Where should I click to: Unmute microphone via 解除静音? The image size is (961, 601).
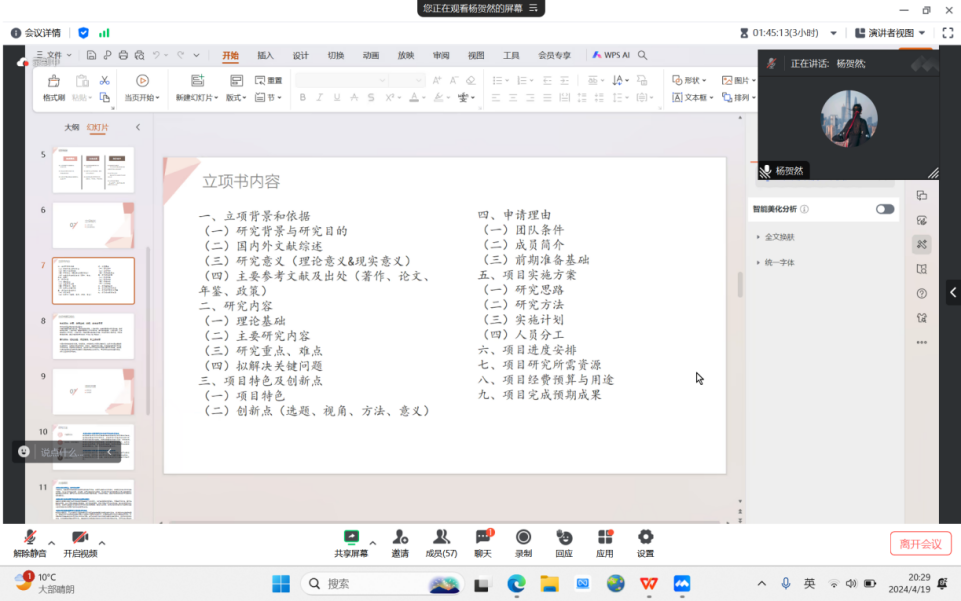click(30, 540)
